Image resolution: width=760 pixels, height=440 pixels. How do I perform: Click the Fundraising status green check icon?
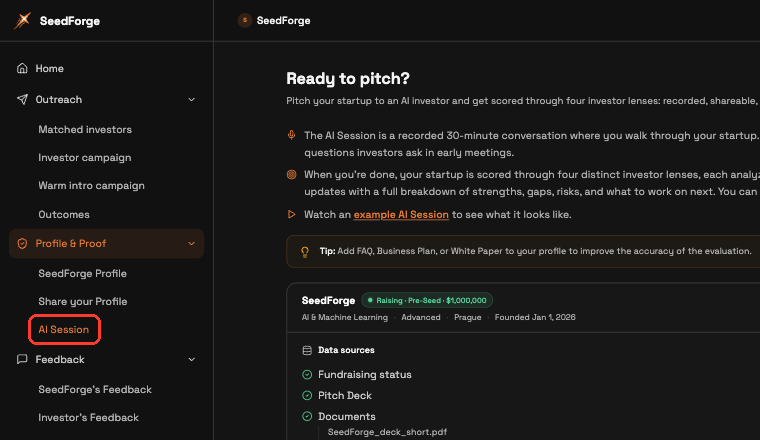pyautogui.click(x=307, y=375)
